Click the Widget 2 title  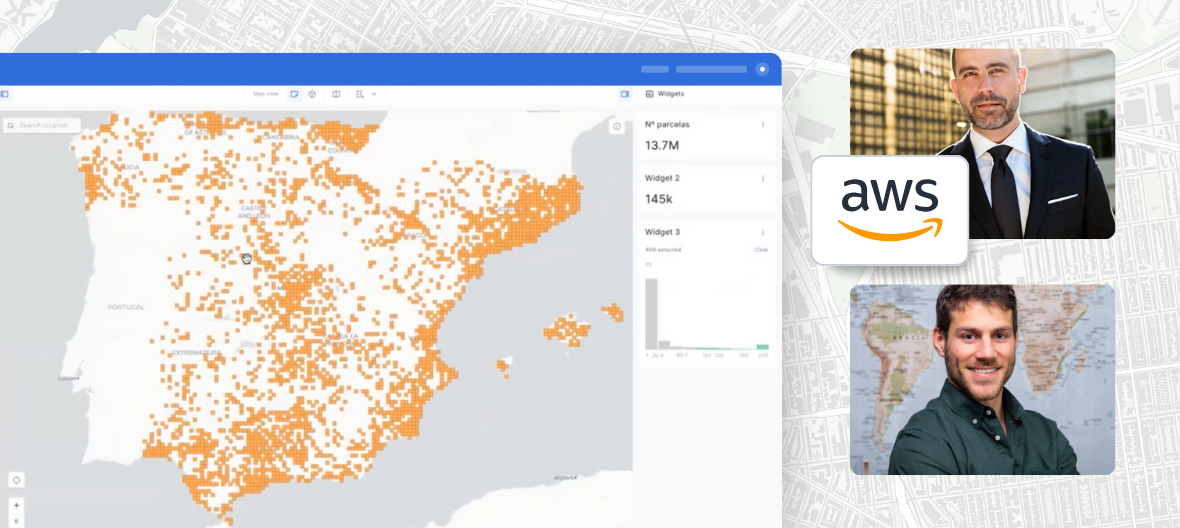[x=662, y=178]
